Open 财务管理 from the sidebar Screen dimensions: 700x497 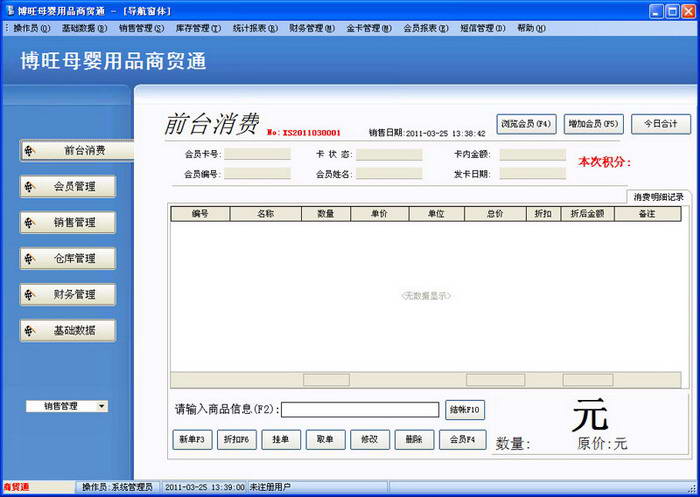coord(68,295)
